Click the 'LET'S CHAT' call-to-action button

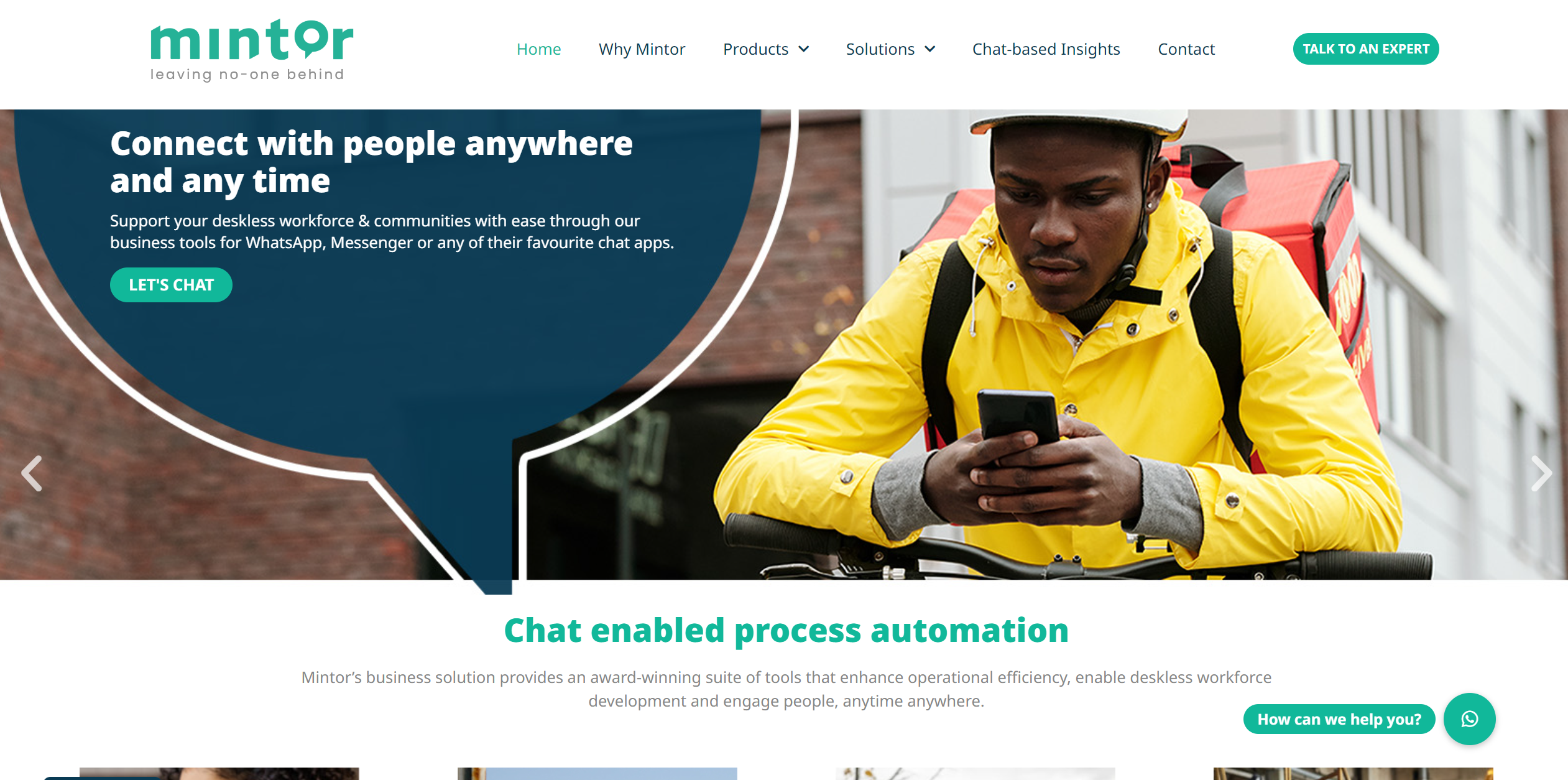pyautogui.click(x=172, y=285)
